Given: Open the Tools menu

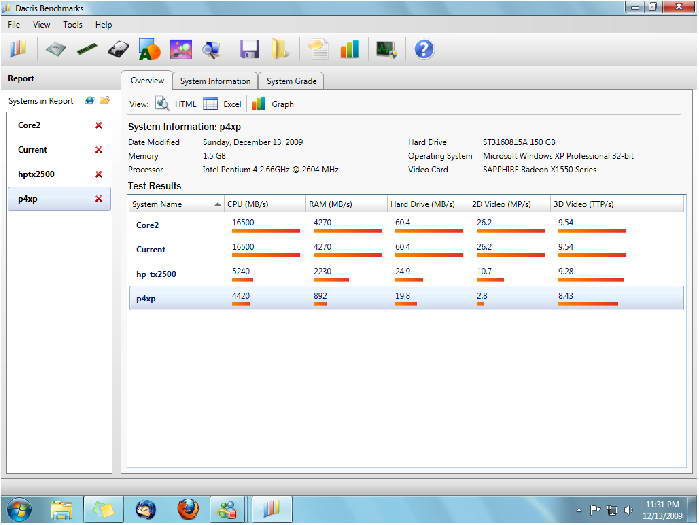Looking at the screenshot, I should click(x=73, y=25).
